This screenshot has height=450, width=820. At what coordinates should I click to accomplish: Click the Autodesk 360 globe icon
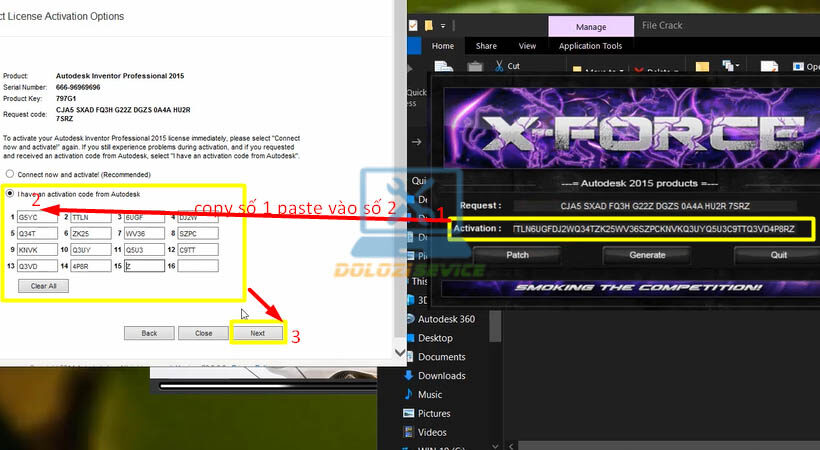point(410,318)
